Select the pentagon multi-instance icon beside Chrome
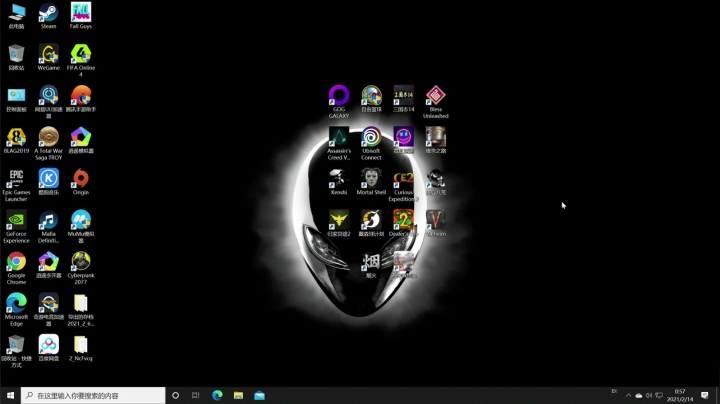Viewport: 720px width, 404px height. point(48,264)
